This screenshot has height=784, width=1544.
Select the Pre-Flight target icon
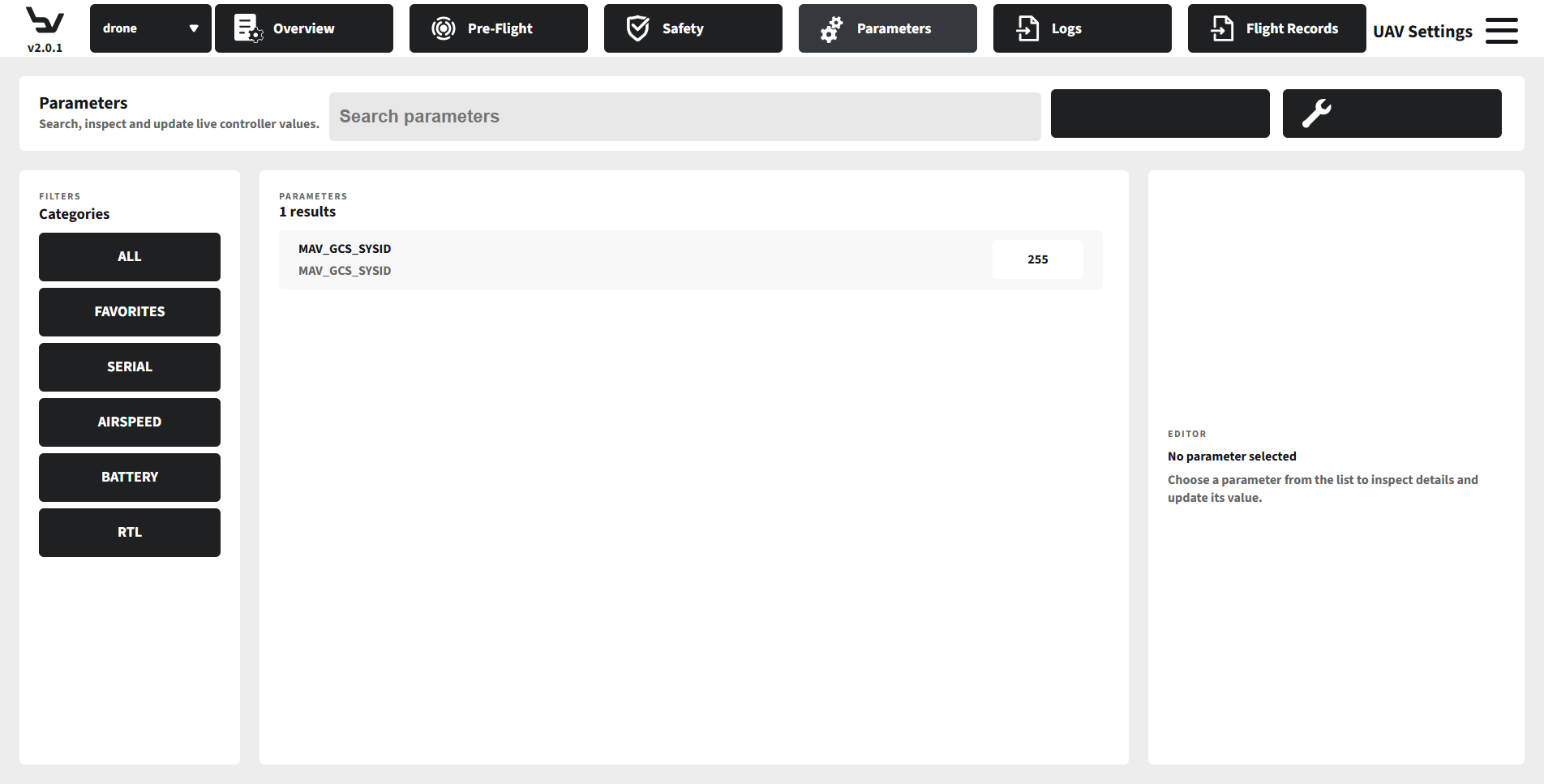[444, 28]
